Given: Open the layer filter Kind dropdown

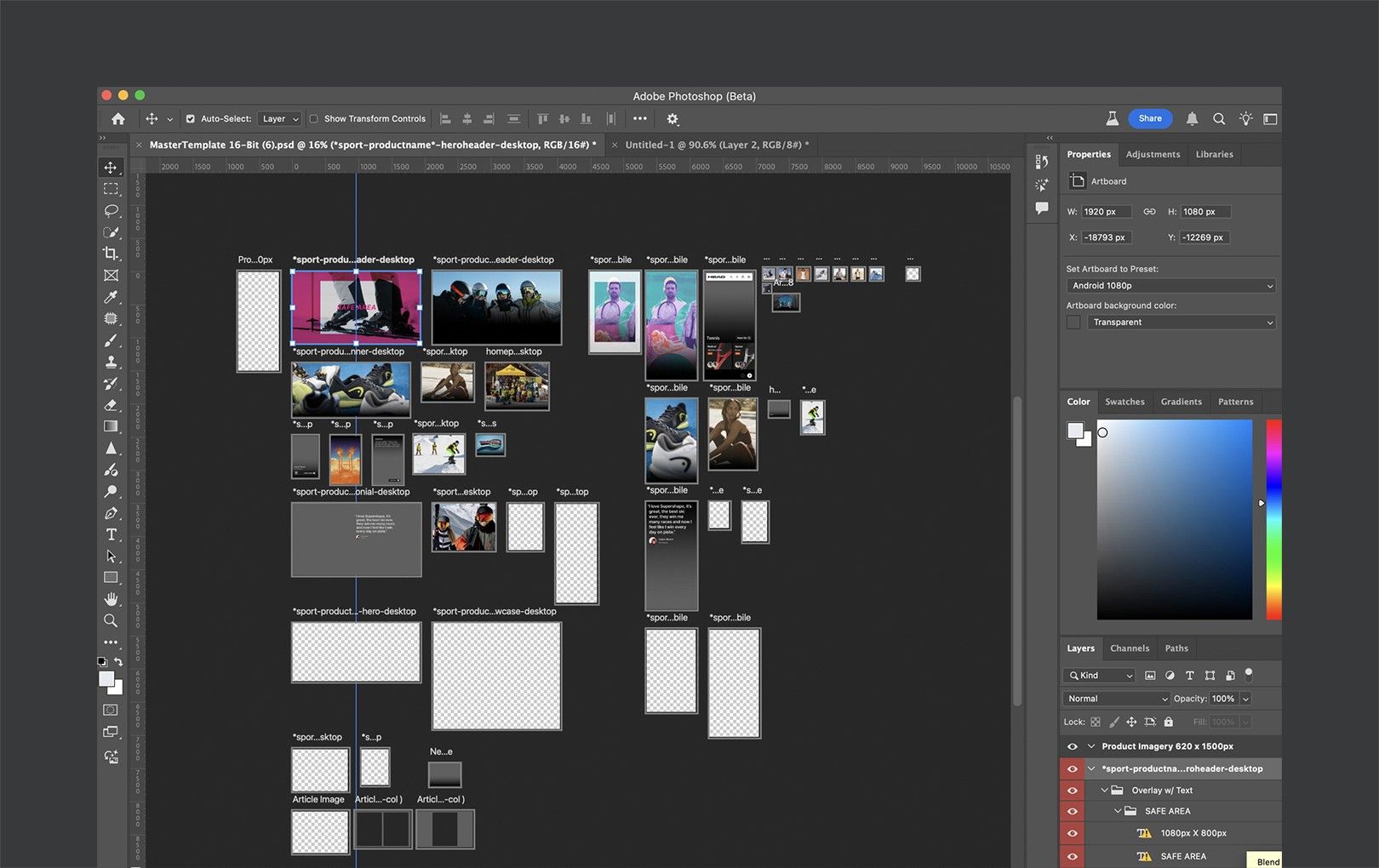Looking at the screenshot, I should (1100, 676).
